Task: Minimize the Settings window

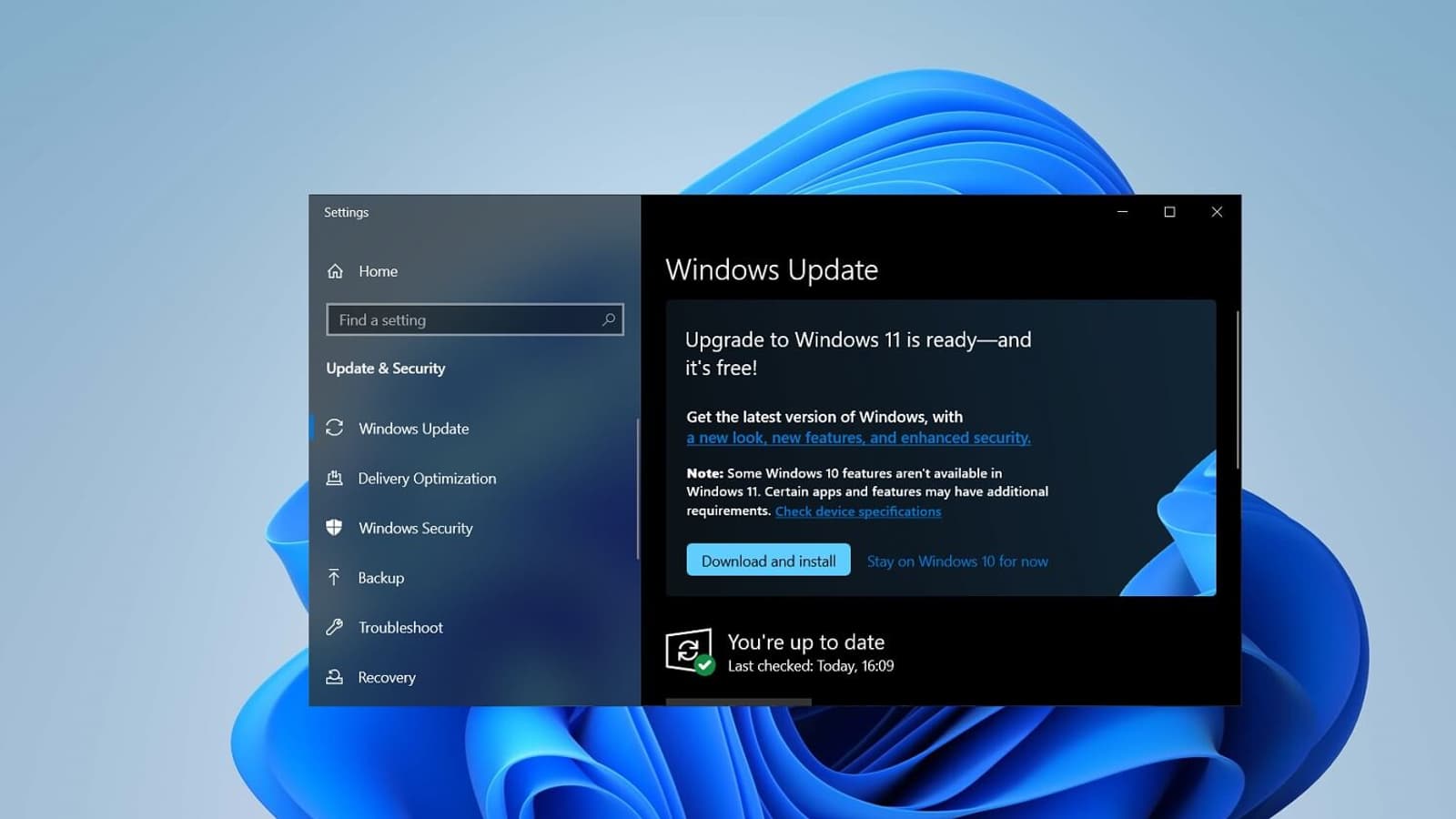Action: (1123, 212)
